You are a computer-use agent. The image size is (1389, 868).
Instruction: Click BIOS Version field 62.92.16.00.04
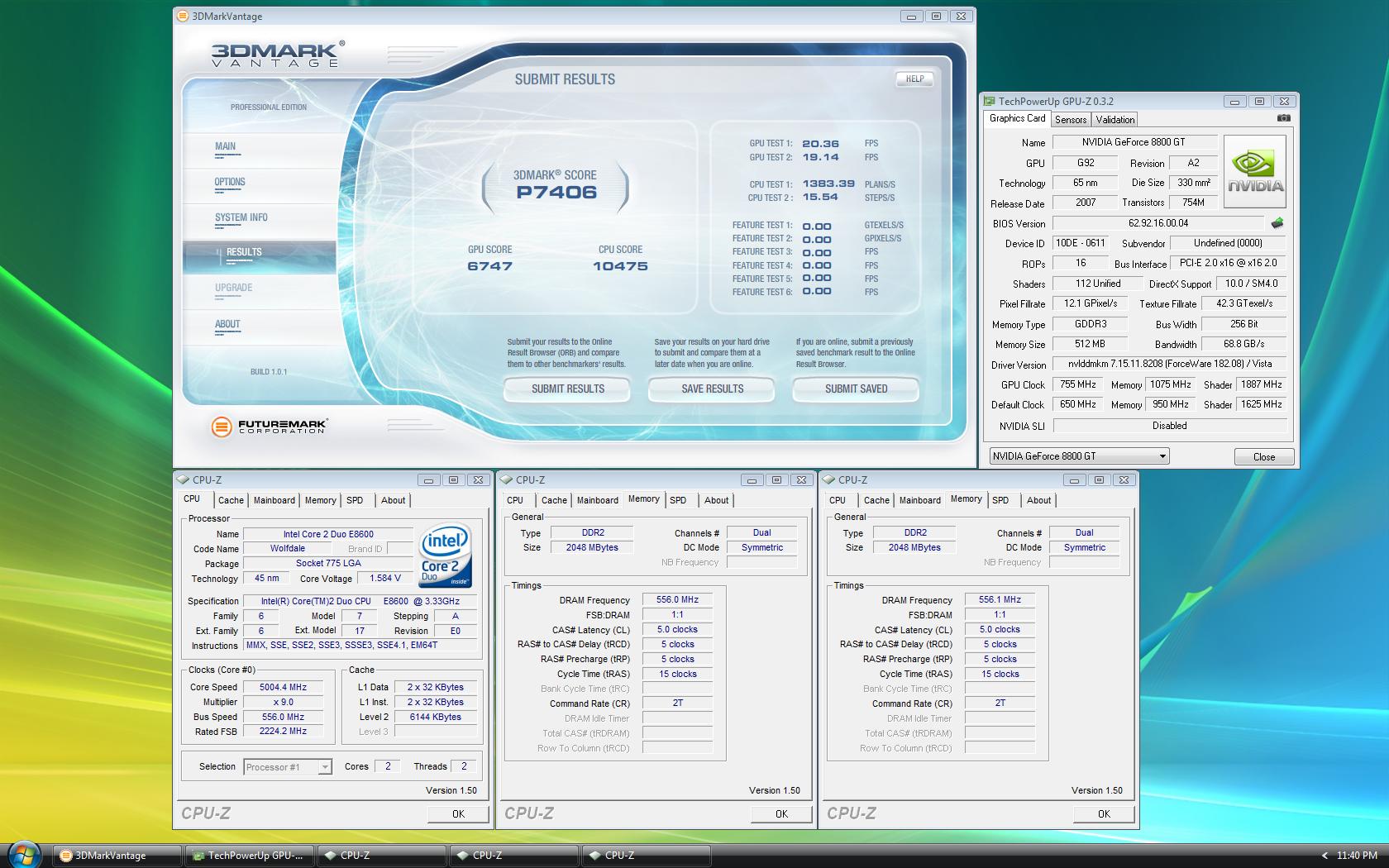click(x=1158, y=223)
